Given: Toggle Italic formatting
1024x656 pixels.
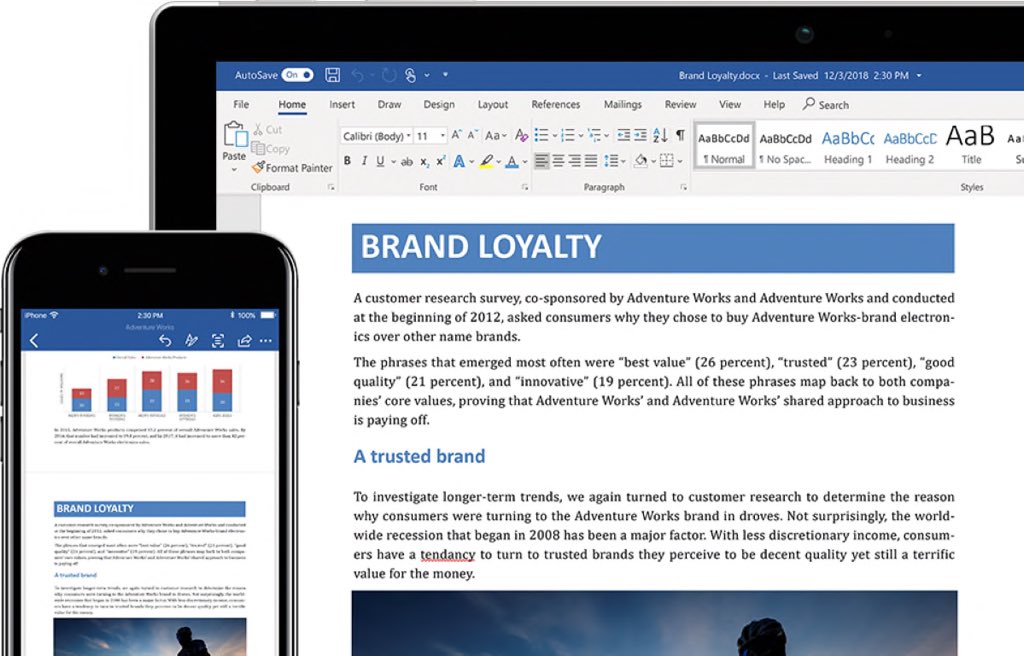Looking at the screenshot, I should tap(364, 161).
